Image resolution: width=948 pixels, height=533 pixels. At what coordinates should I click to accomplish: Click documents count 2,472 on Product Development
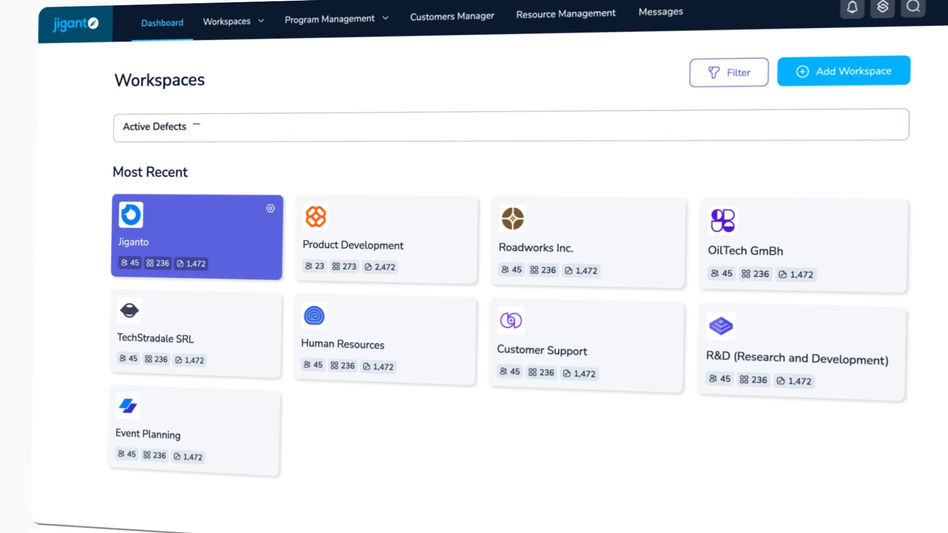(x=380, y=267)
